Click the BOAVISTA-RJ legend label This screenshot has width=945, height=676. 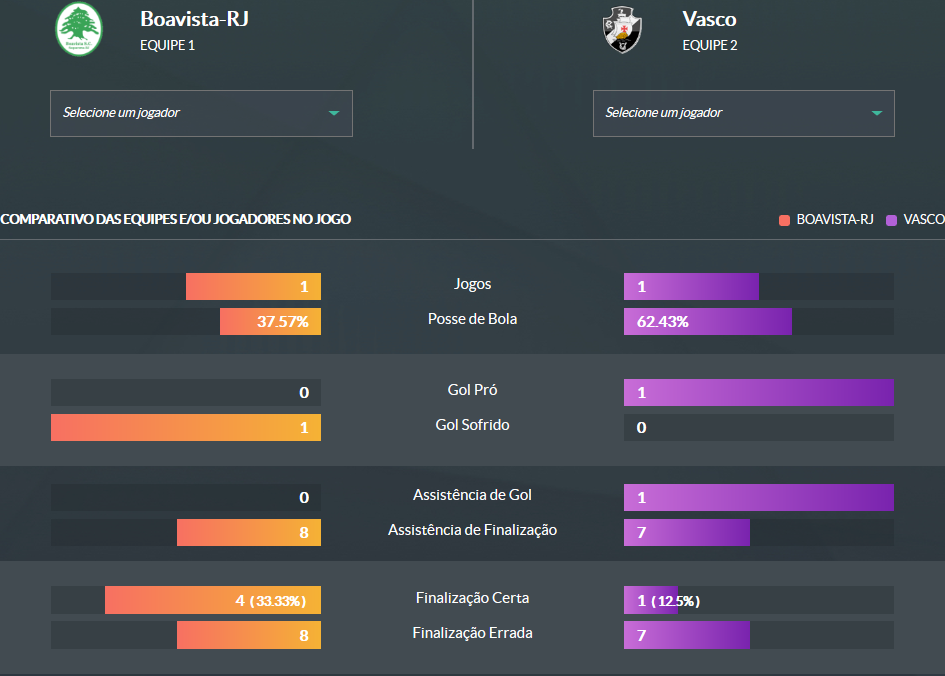[x=835, y=219]
